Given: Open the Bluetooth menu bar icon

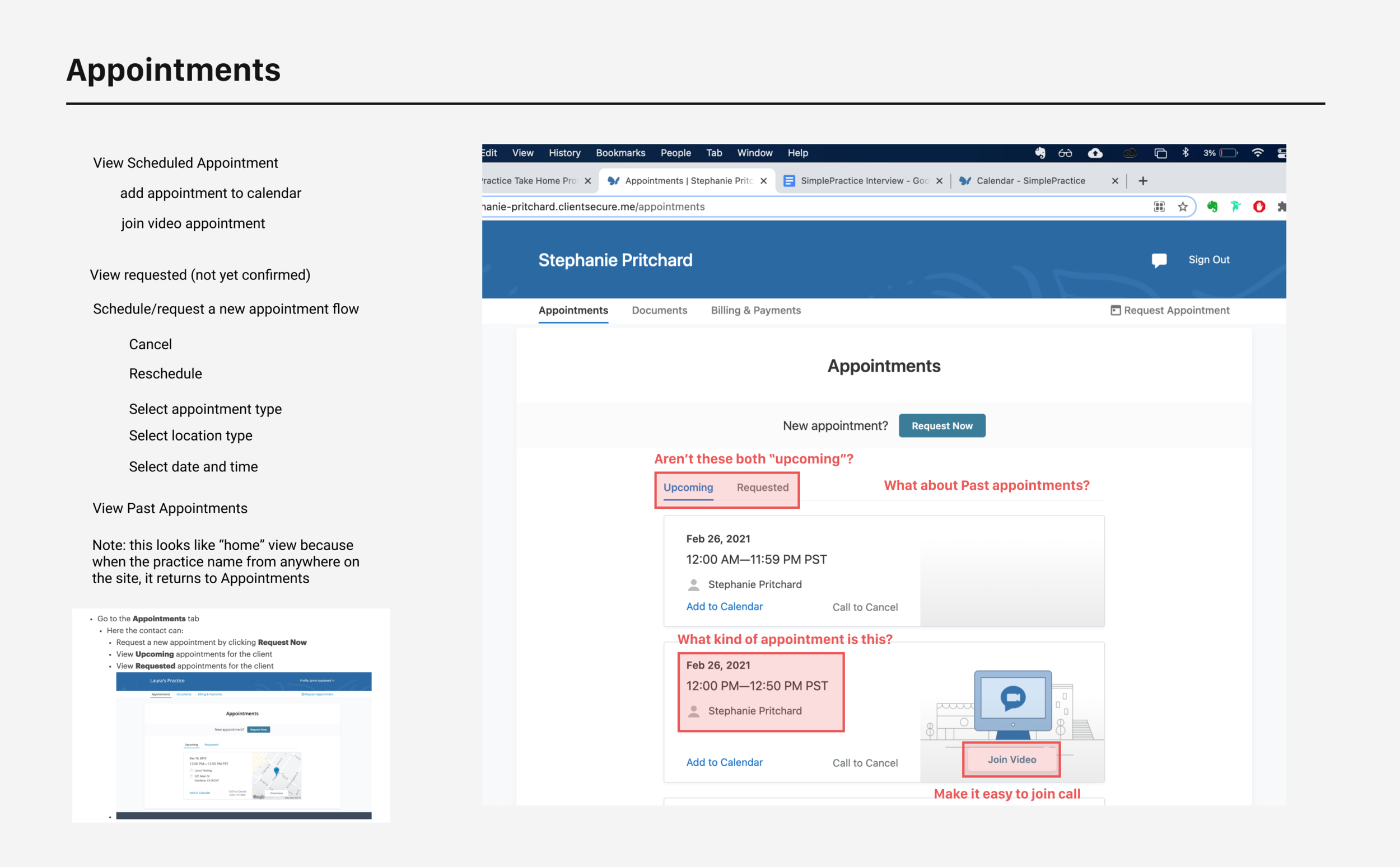Looking at the screenshot, I should tap(1186, 153).
